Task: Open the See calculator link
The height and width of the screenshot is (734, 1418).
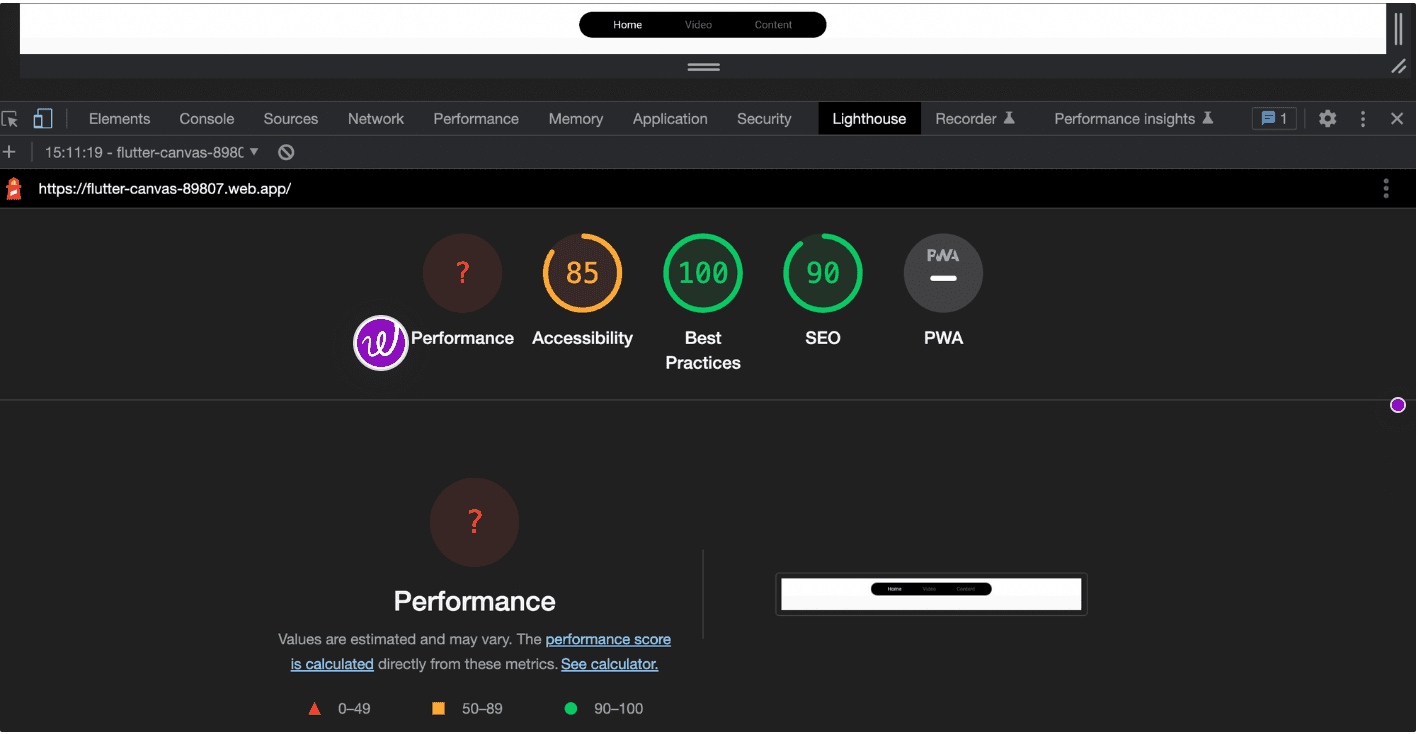Action: coord(609,663)
